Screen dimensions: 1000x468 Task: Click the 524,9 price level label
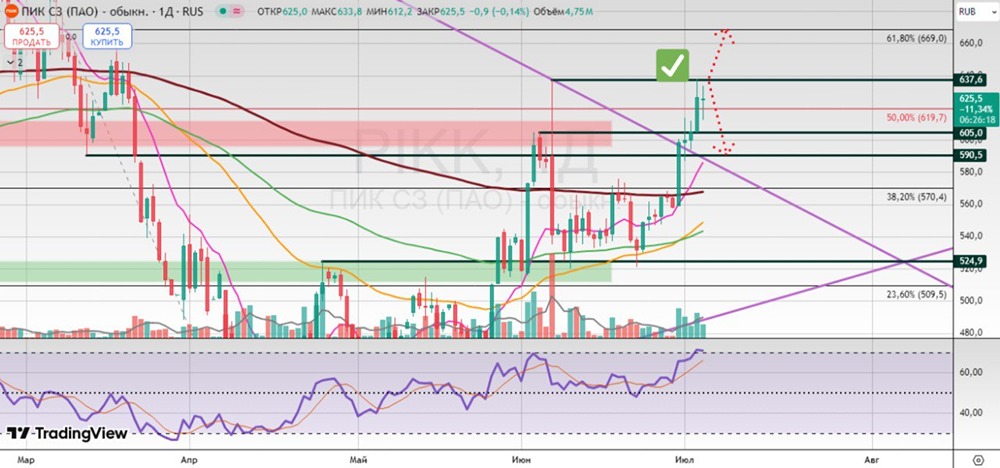coord(969,261)
